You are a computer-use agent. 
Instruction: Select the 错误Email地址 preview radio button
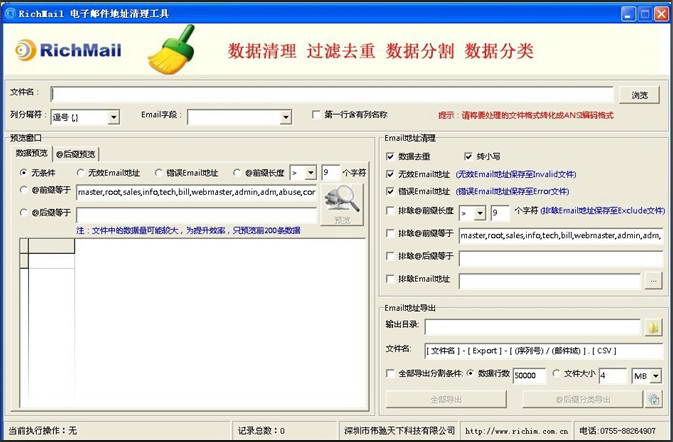[158, 173]
